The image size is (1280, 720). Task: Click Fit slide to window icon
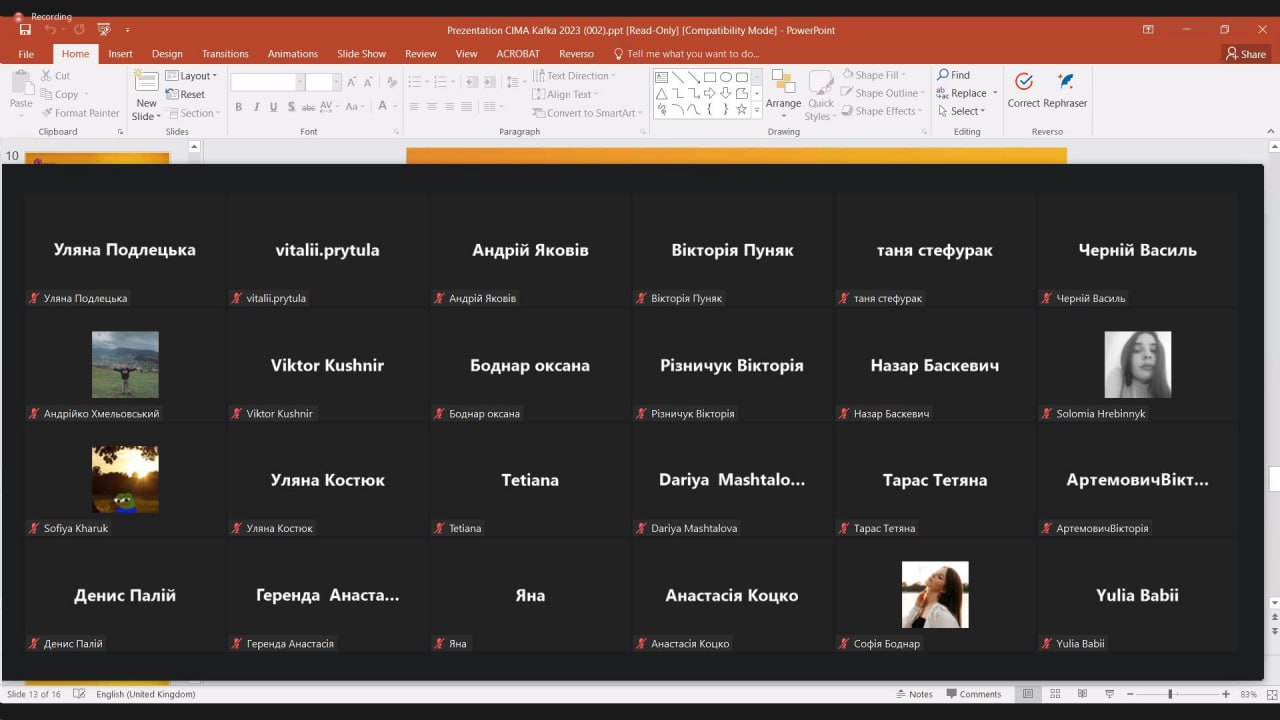[x=1270, y=694]
